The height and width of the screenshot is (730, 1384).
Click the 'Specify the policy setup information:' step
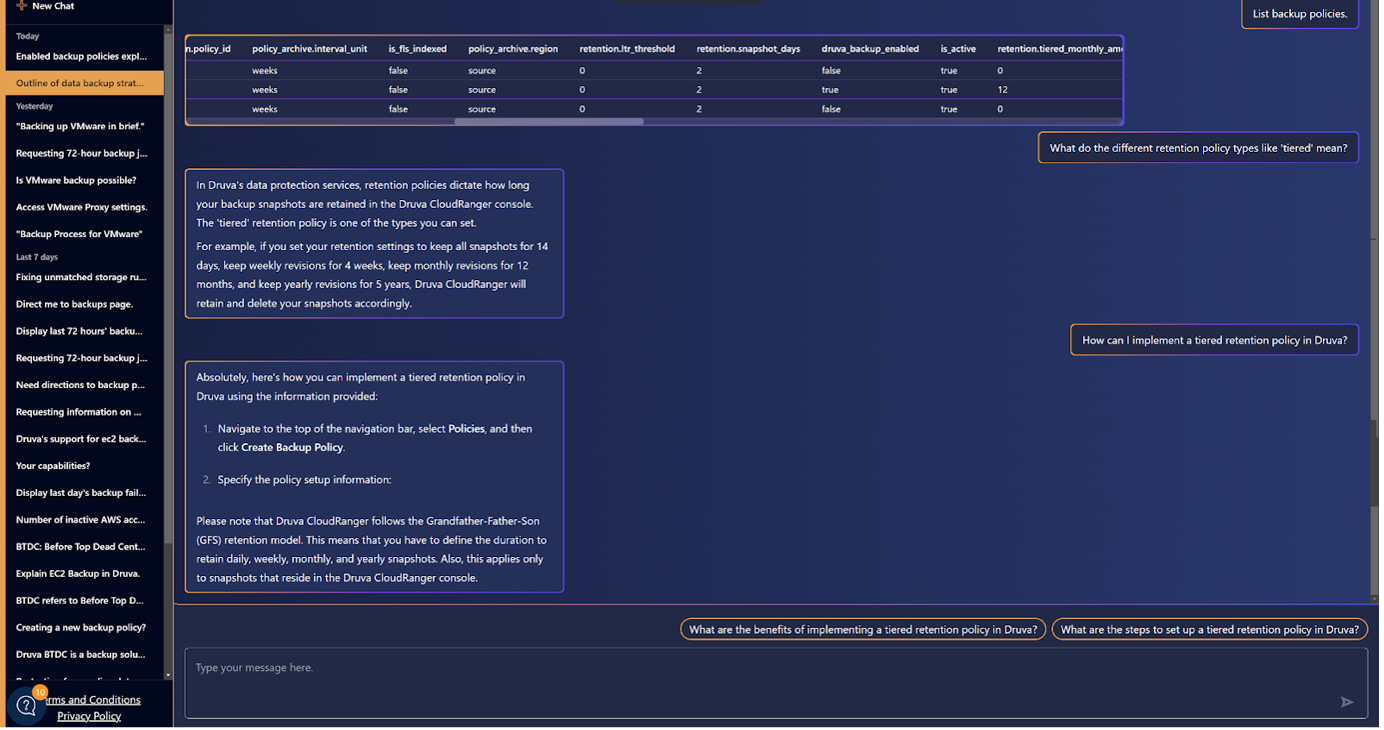pyautogui.click(x=304, y=480)
